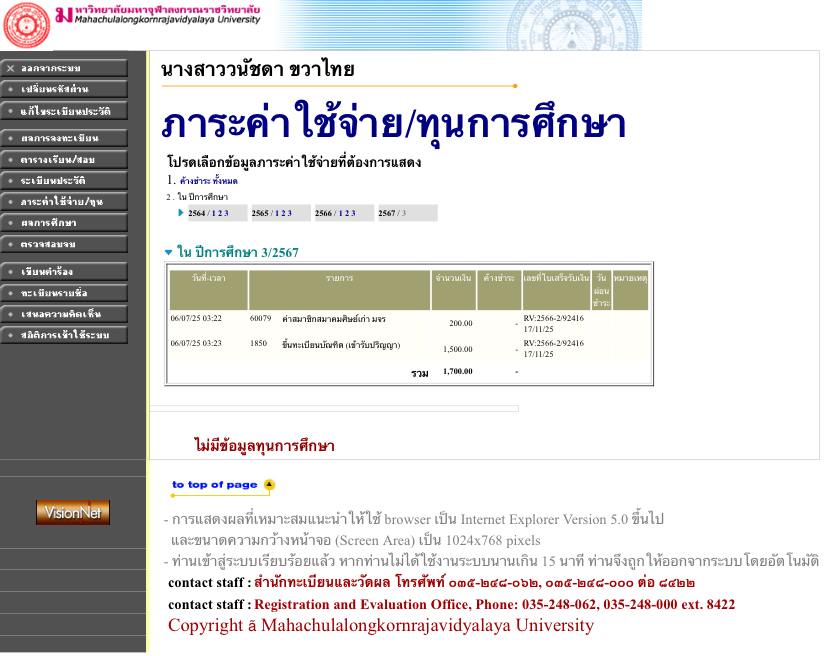Image resolution: width=828 pixels, height=656 pixels.
Task: Open เขียนคำร้อง petition menu
Action: click(64, 271)
